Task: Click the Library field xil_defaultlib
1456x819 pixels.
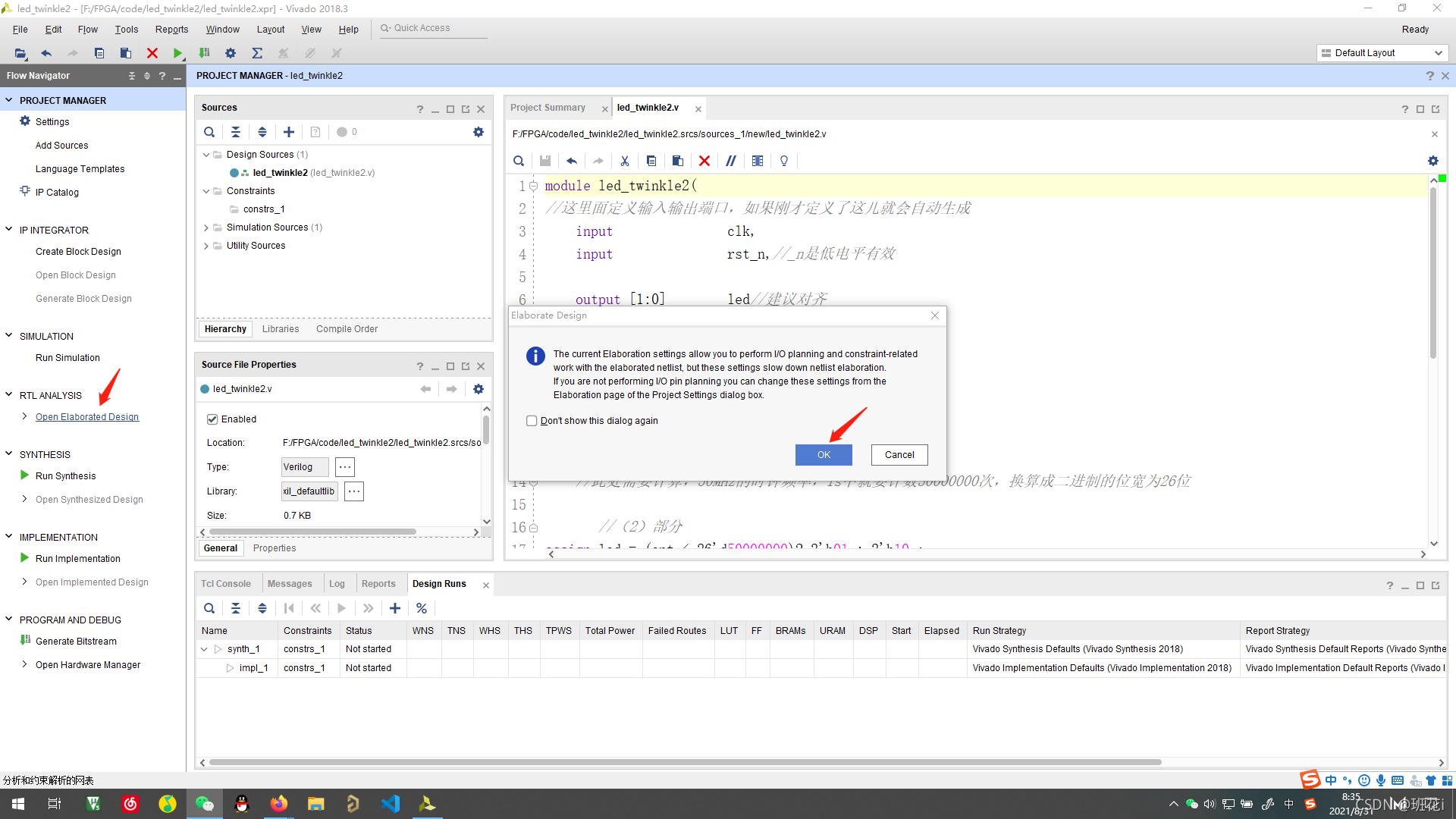Action: click(x=309, y=491)
